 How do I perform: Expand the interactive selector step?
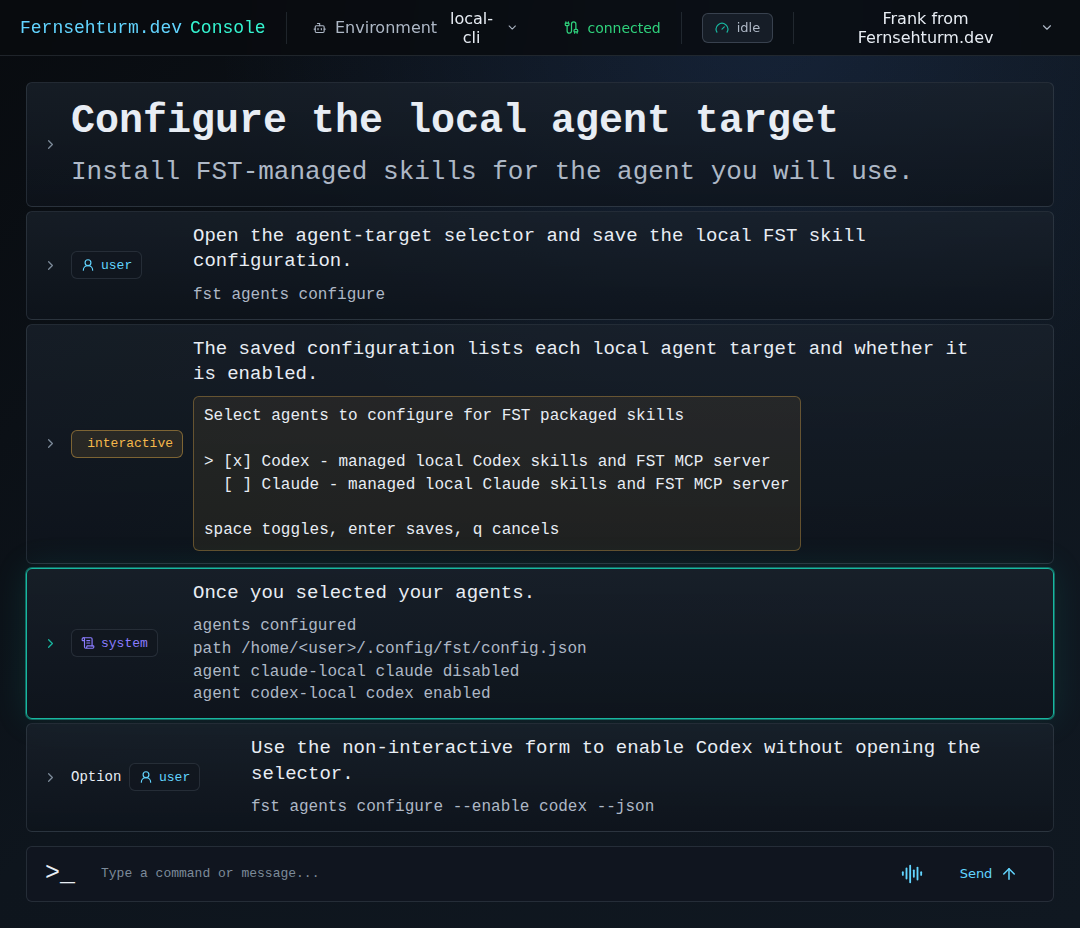(x=50, y=444)
